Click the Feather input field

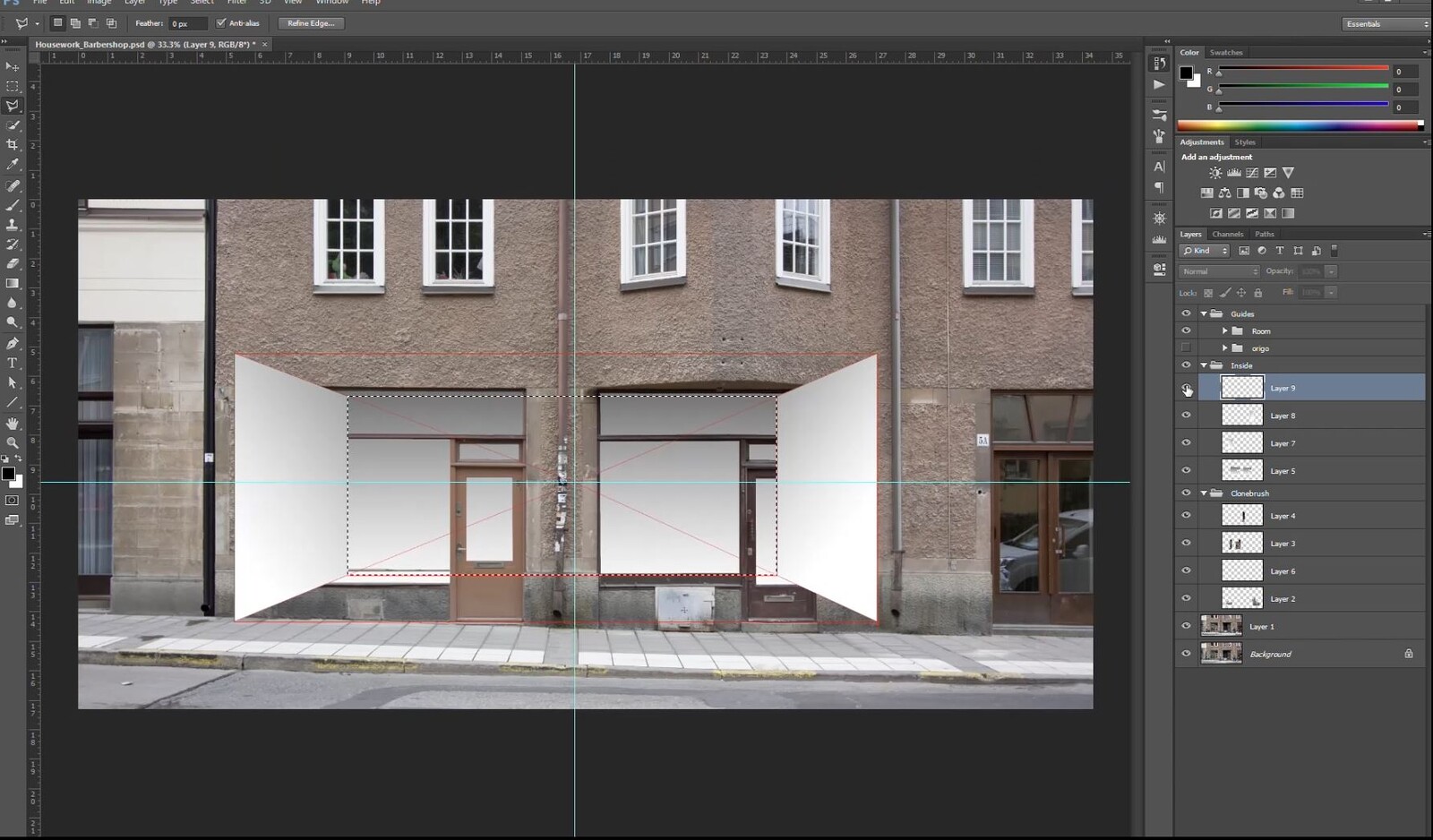point(188,23)
